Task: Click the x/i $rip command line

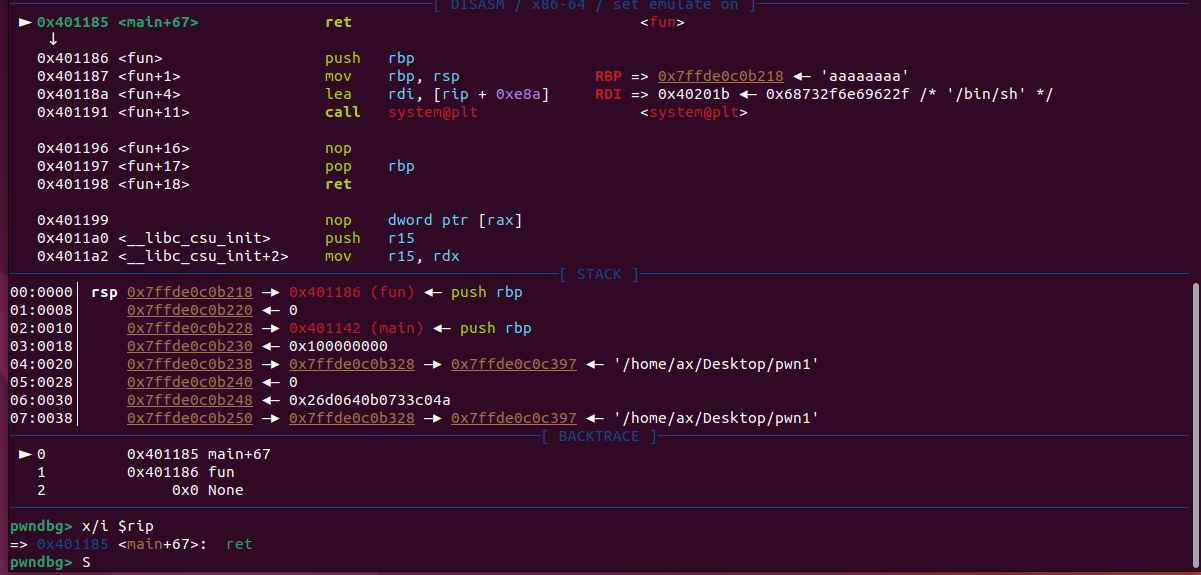Action: (x=118, y=526)
